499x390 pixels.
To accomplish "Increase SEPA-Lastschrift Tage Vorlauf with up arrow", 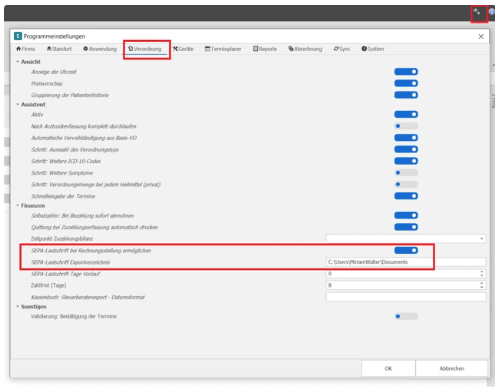I will [482, 272].
